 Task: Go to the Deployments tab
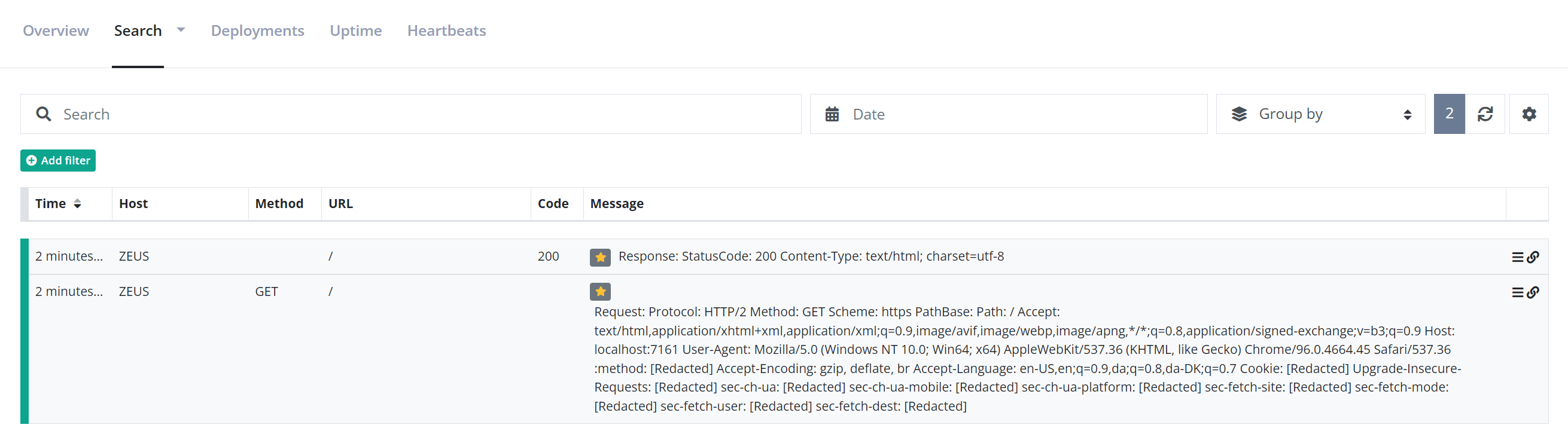(257, 30)
